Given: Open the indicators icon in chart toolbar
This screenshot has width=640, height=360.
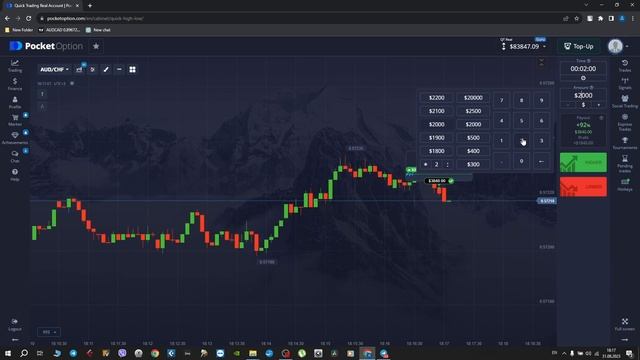Looking at the screenshot, I should coord(92,69).
